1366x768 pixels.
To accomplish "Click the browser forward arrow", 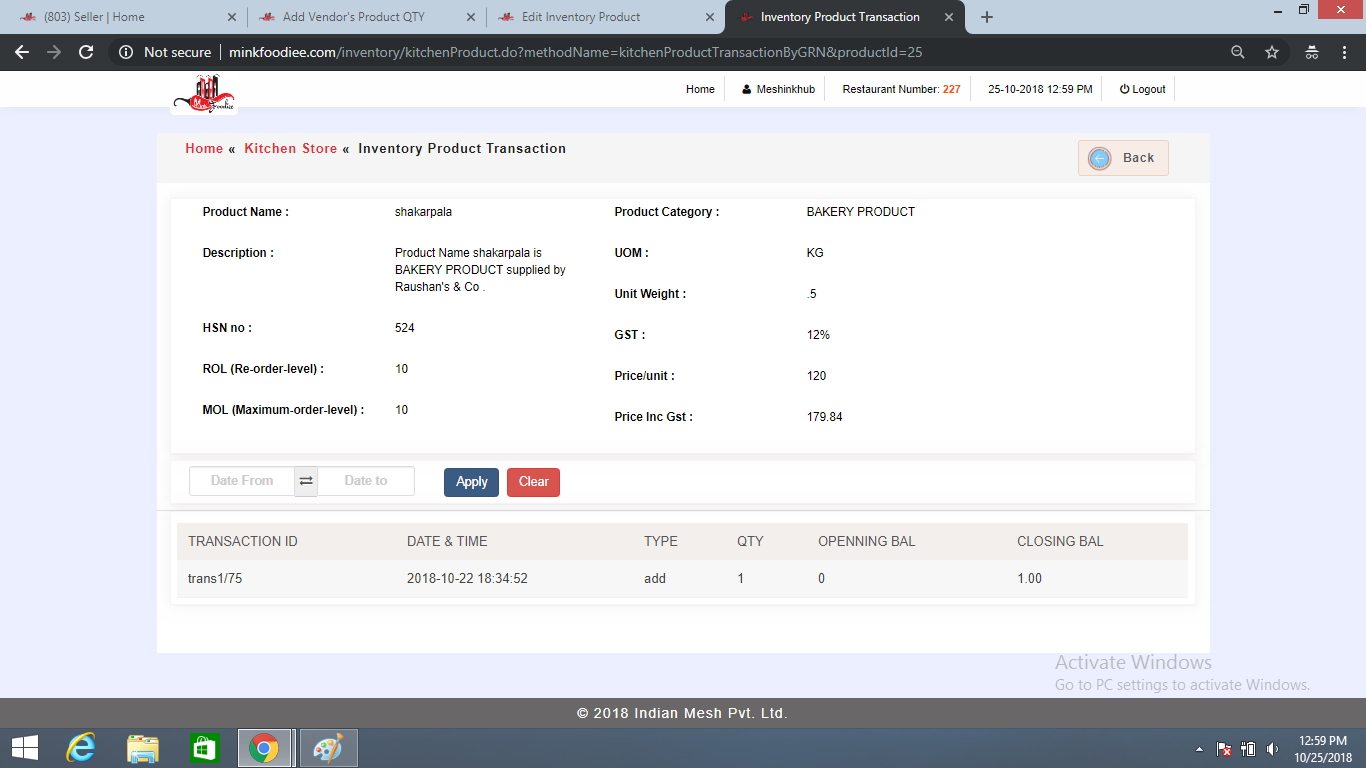I will 54,52.
